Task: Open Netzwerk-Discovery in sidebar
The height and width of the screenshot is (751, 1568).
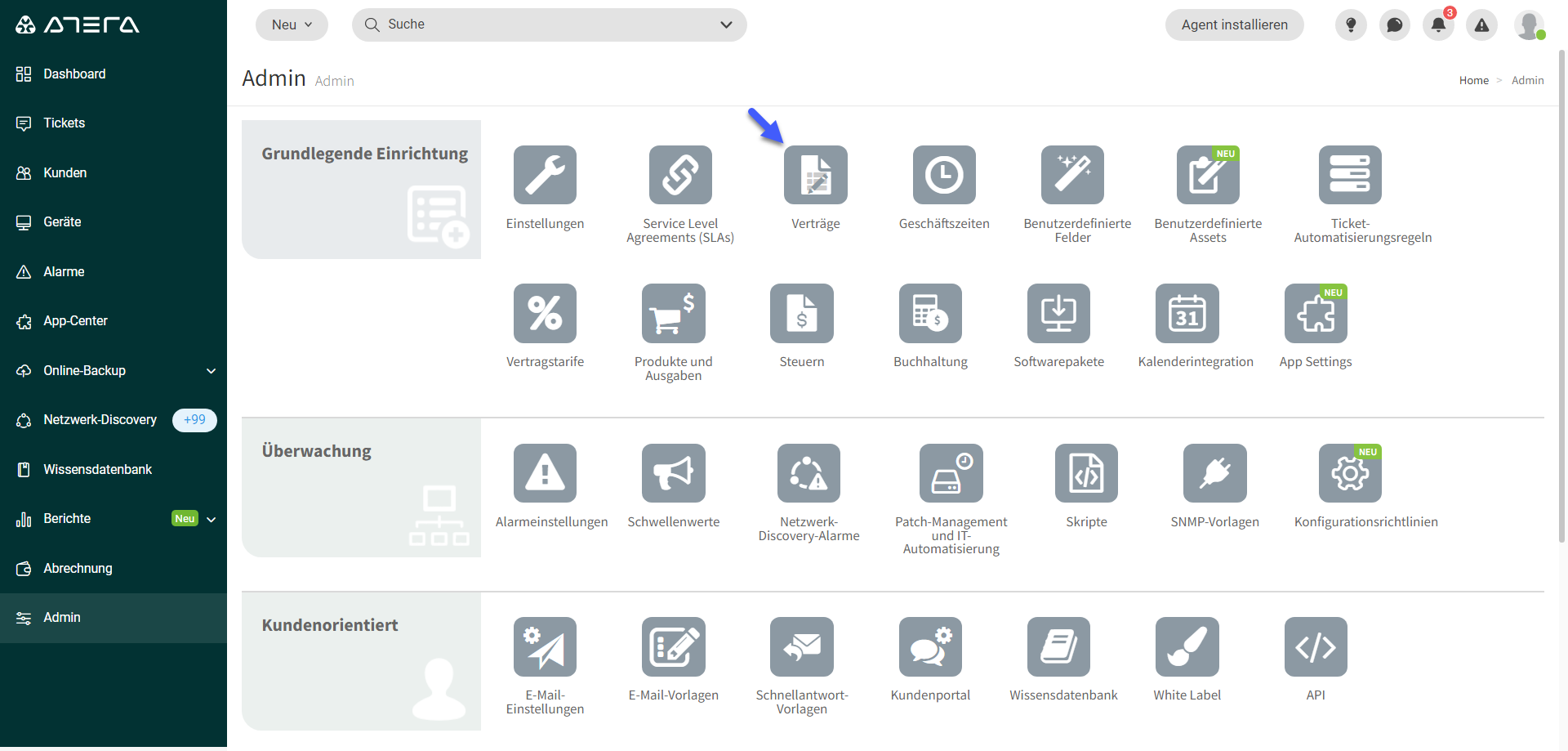Action: coord(114,420)
